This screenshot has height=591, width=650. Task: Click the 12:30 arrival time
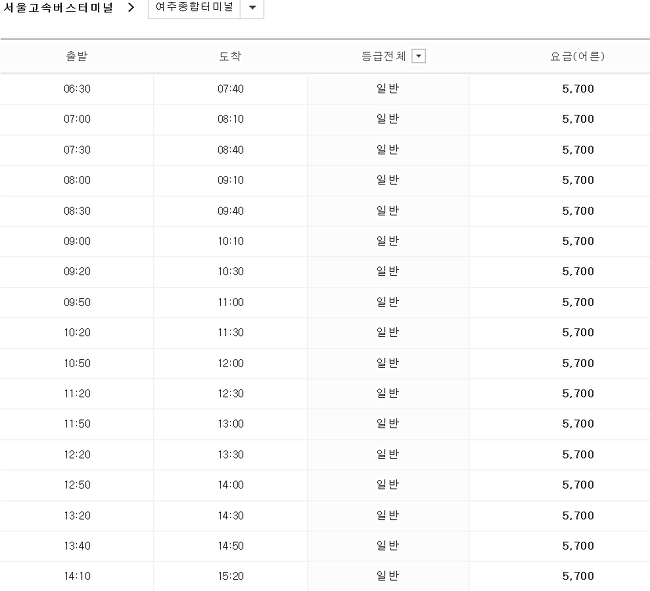pyautogui.click(x=230, y=393)
